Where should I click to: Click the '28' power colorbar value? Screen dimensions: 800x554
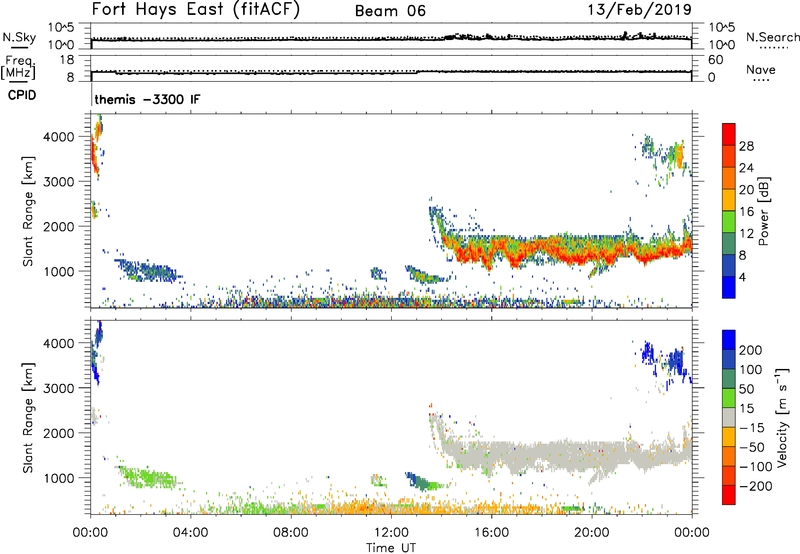[x=746, y=146]
